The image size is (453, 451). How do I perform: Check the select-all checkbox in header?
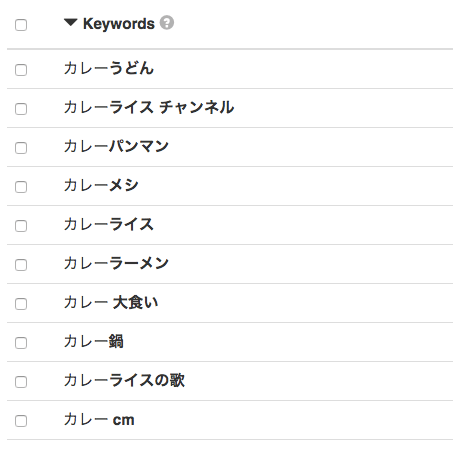(x=21, y=25)
